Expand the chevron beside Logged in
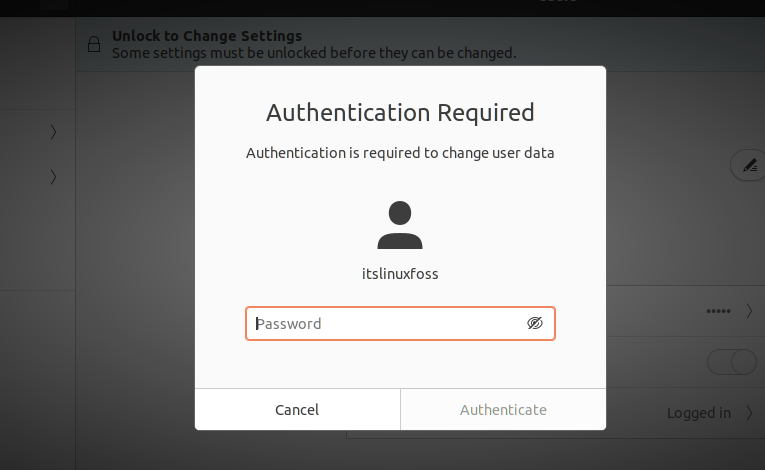 click(749, 413)
